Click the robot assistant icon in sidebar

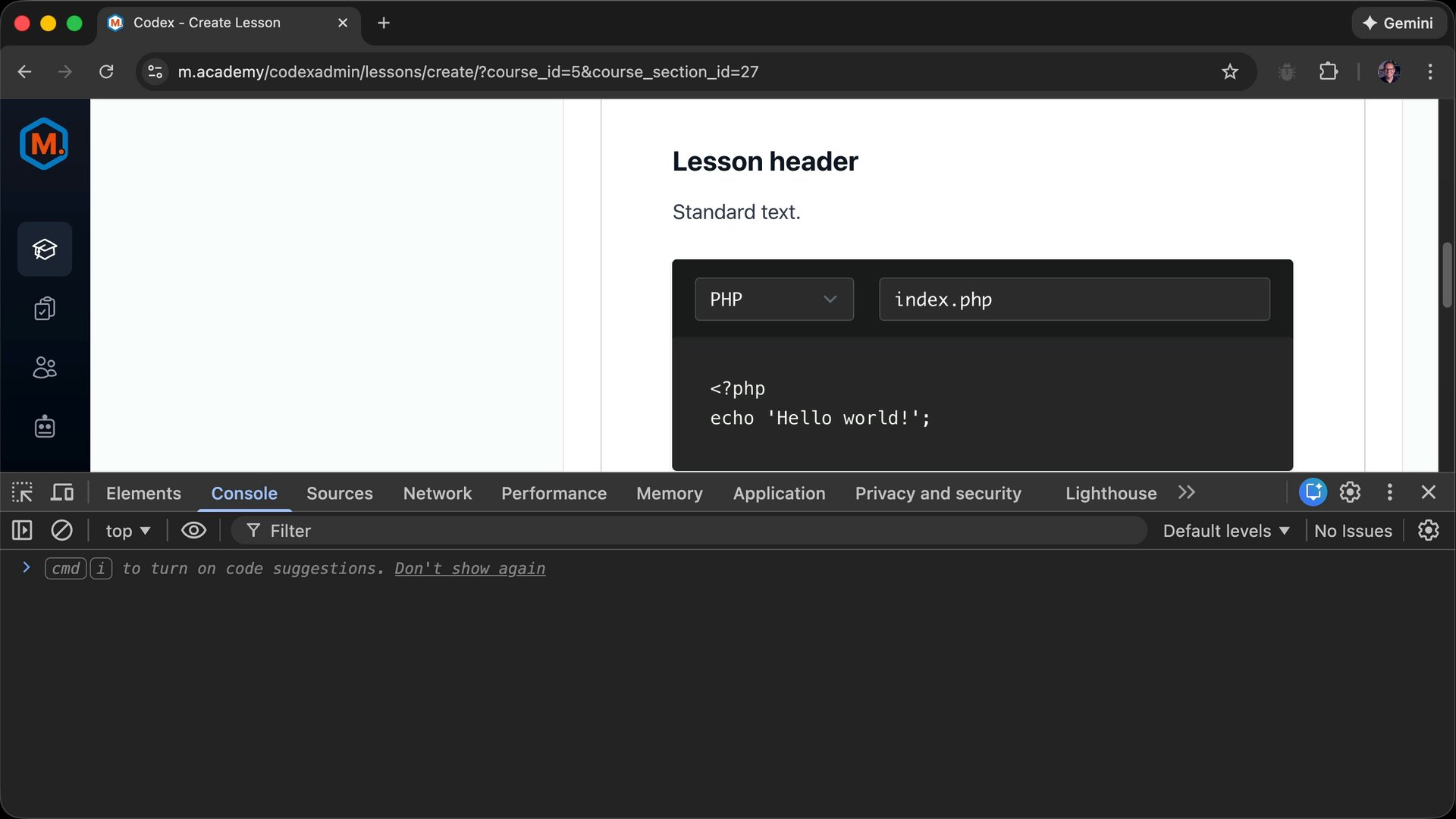[44, 426]
